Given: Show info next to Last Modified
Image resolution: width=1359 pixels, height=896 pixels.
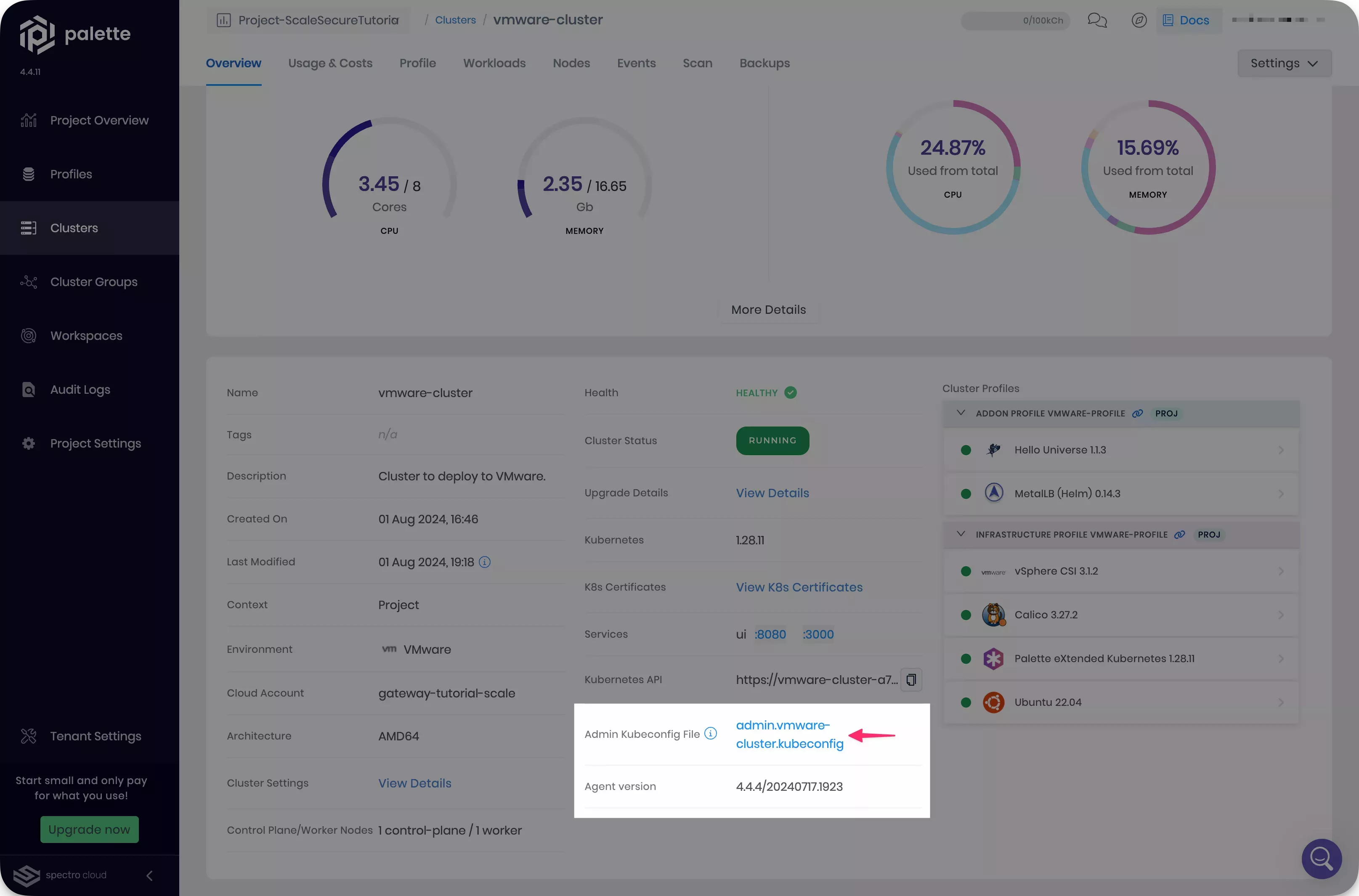Looking at the screenshot, I should pos(485,562).
